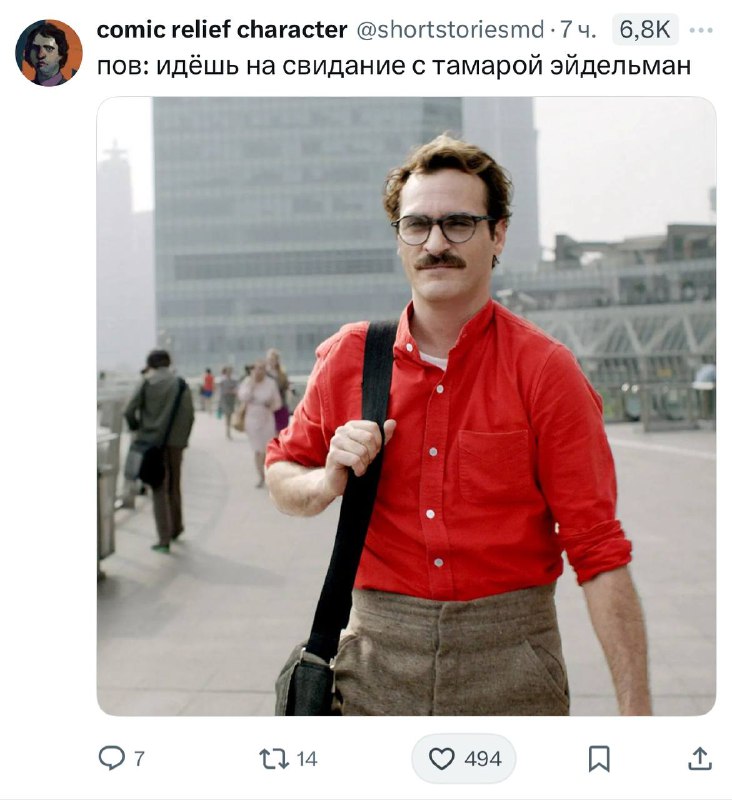Viewport: 732px width, 800px height.
Task: Like the tweet with heart icon
Action: click(441, 759)
